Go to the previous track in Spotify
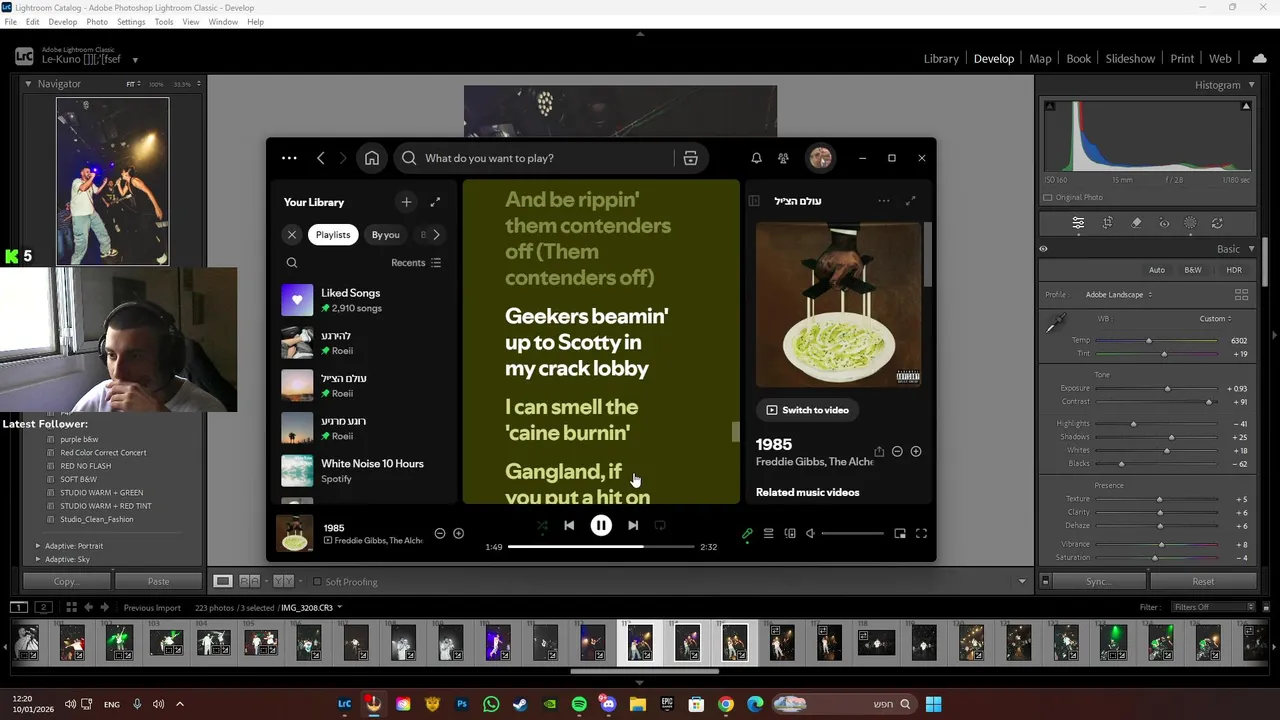1280x720 pixels. 569,525
